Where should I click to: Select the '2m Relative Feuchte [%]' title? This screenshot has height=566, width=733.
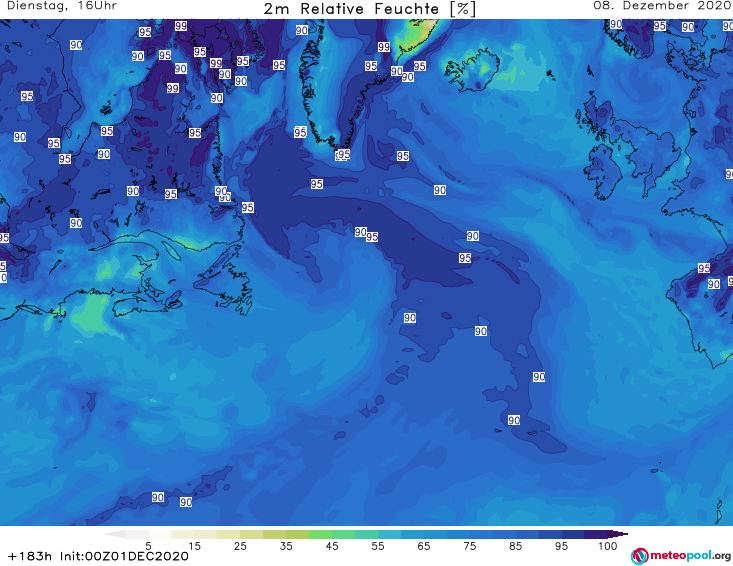pos(370,9)
